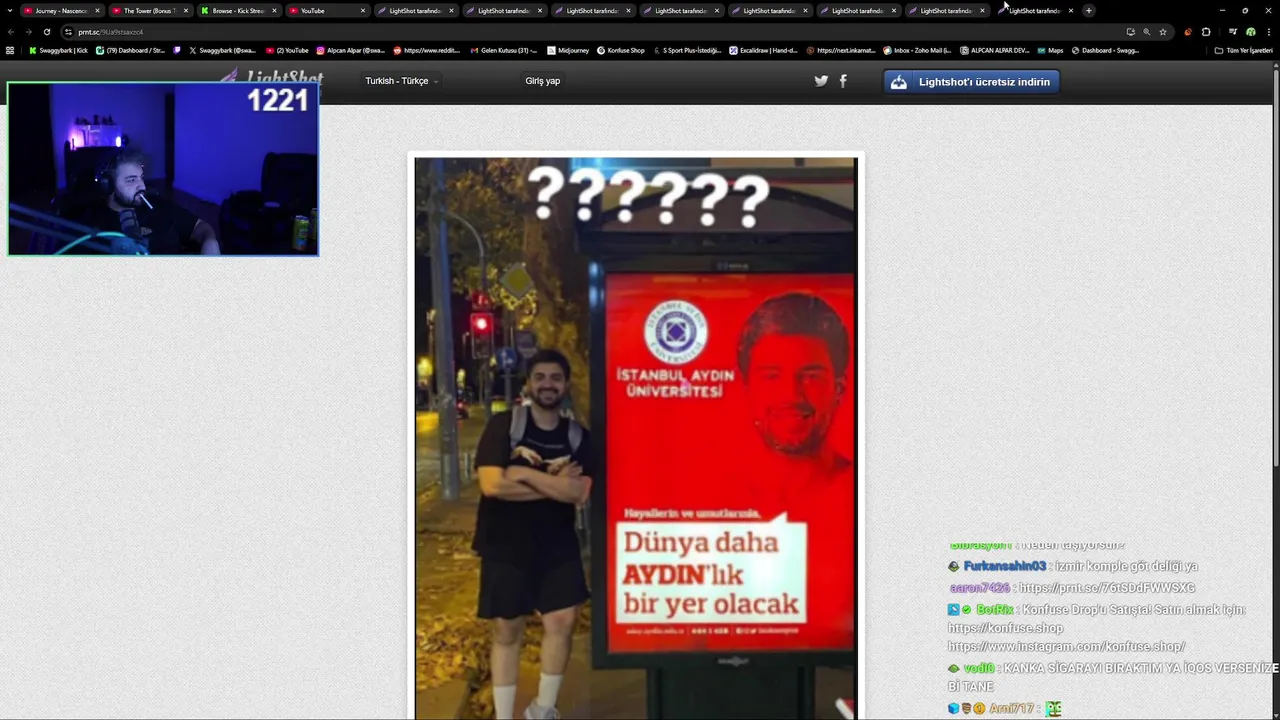Screen dimensions: 1280x720
Task: Go back with the browser back arrow
Action: [11, 32]
